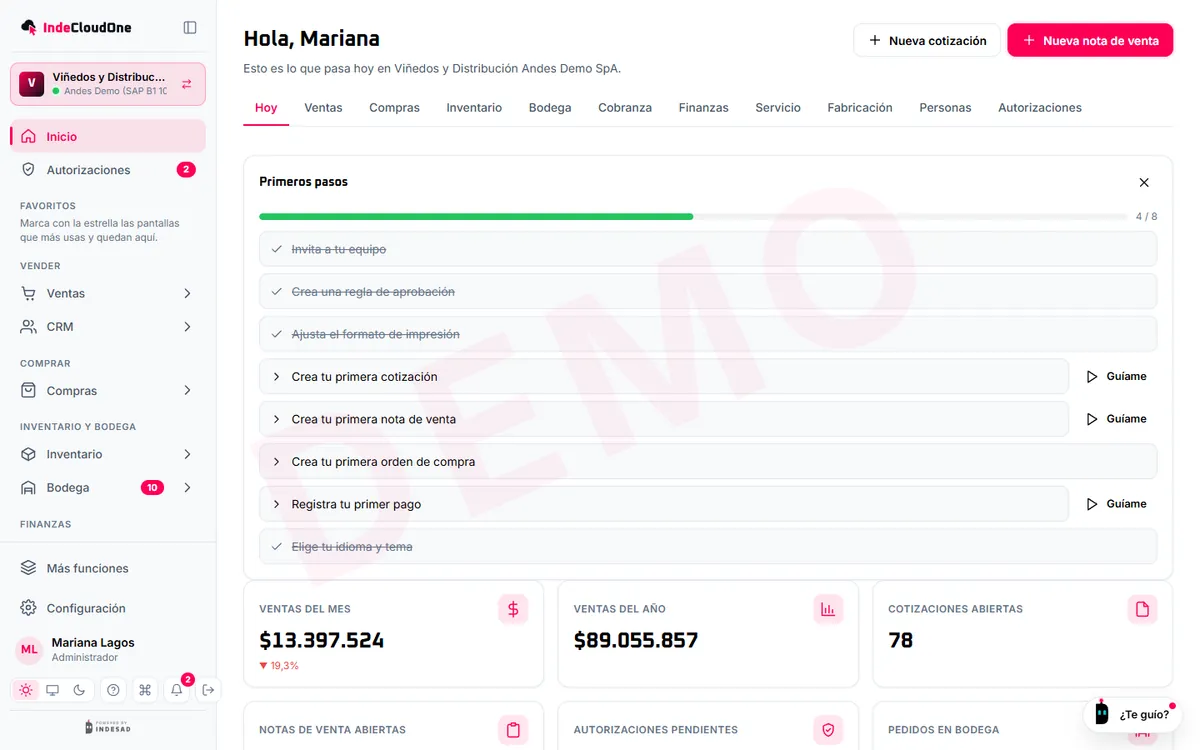Click the Ventas del mes value $13.397.524

pyautogui.click(x=321, y=641)
